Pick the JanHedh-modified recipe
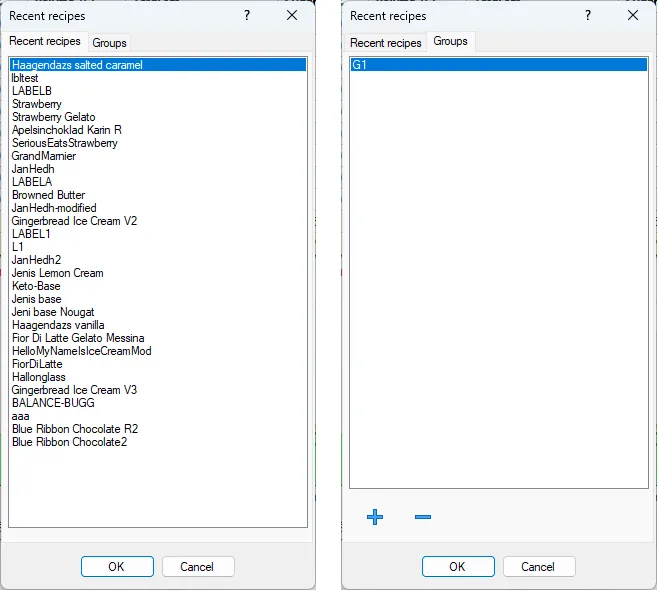Screen dimensions: 658x600 click(x=158, y=208)
